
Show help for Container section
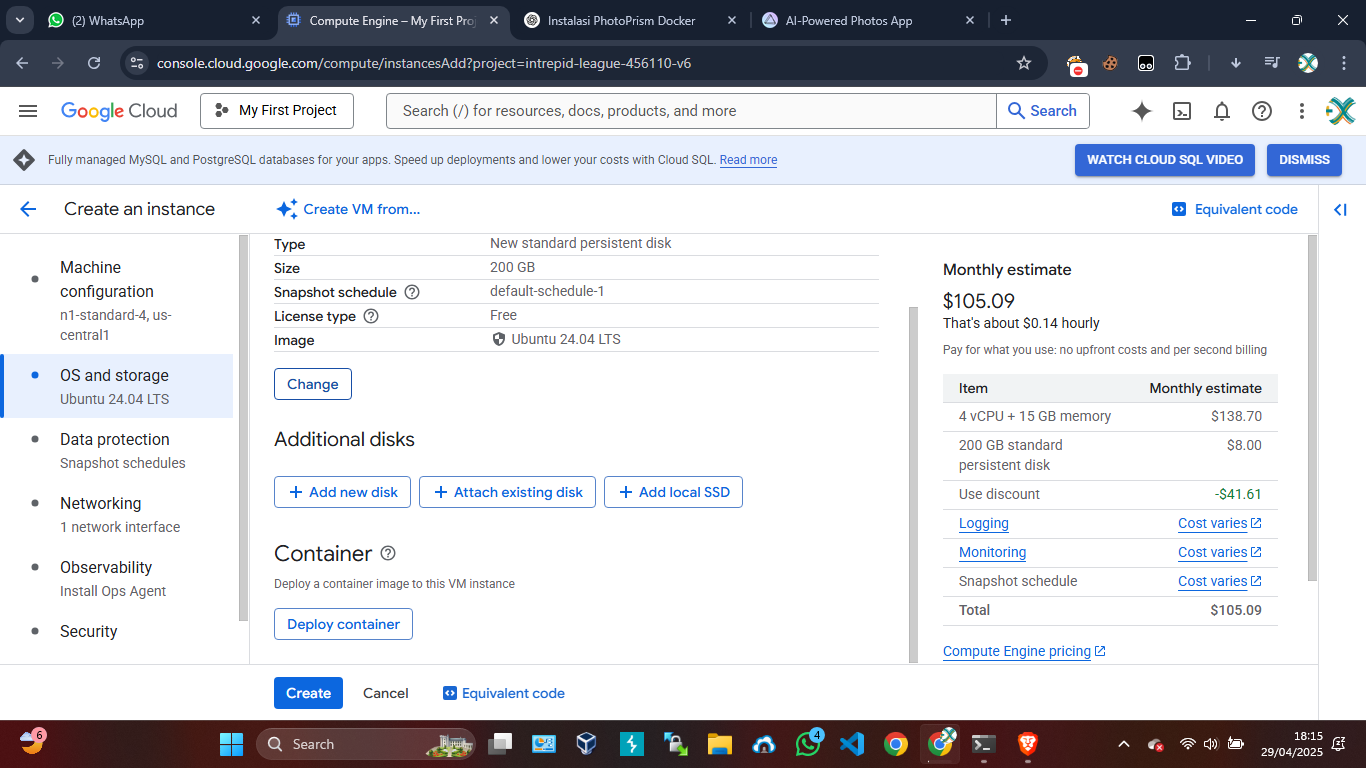coord(388,553)
